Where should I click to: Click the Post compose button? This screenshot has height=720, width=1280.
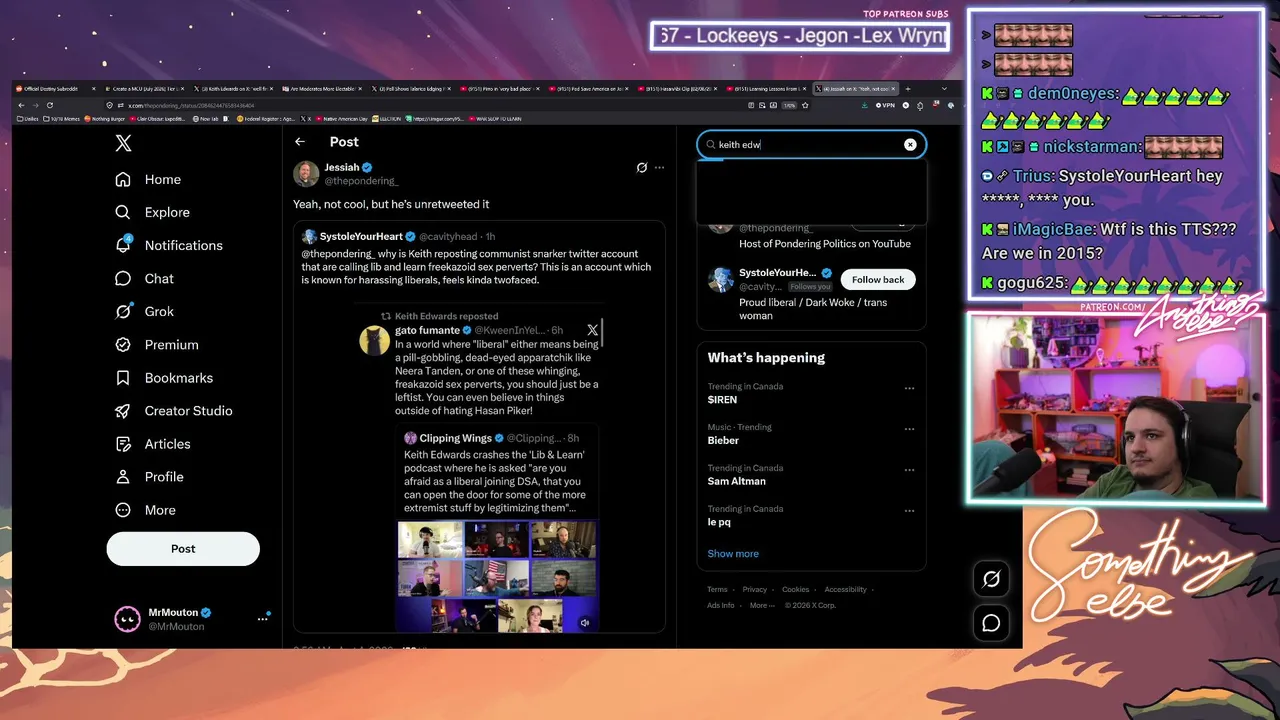tap(183, 548)
